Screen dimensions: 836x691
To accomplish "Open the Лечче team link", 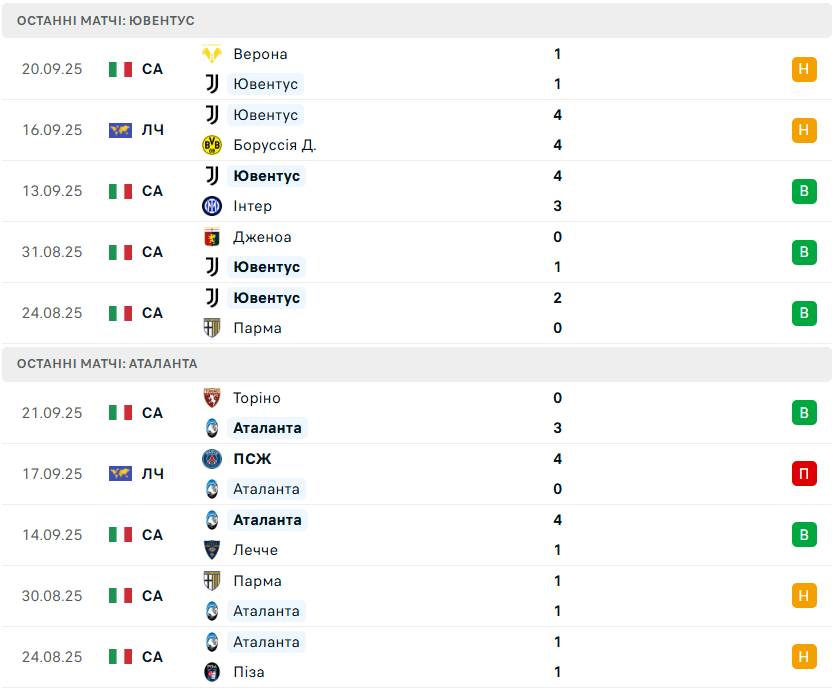I will click(x=255, y=550).
